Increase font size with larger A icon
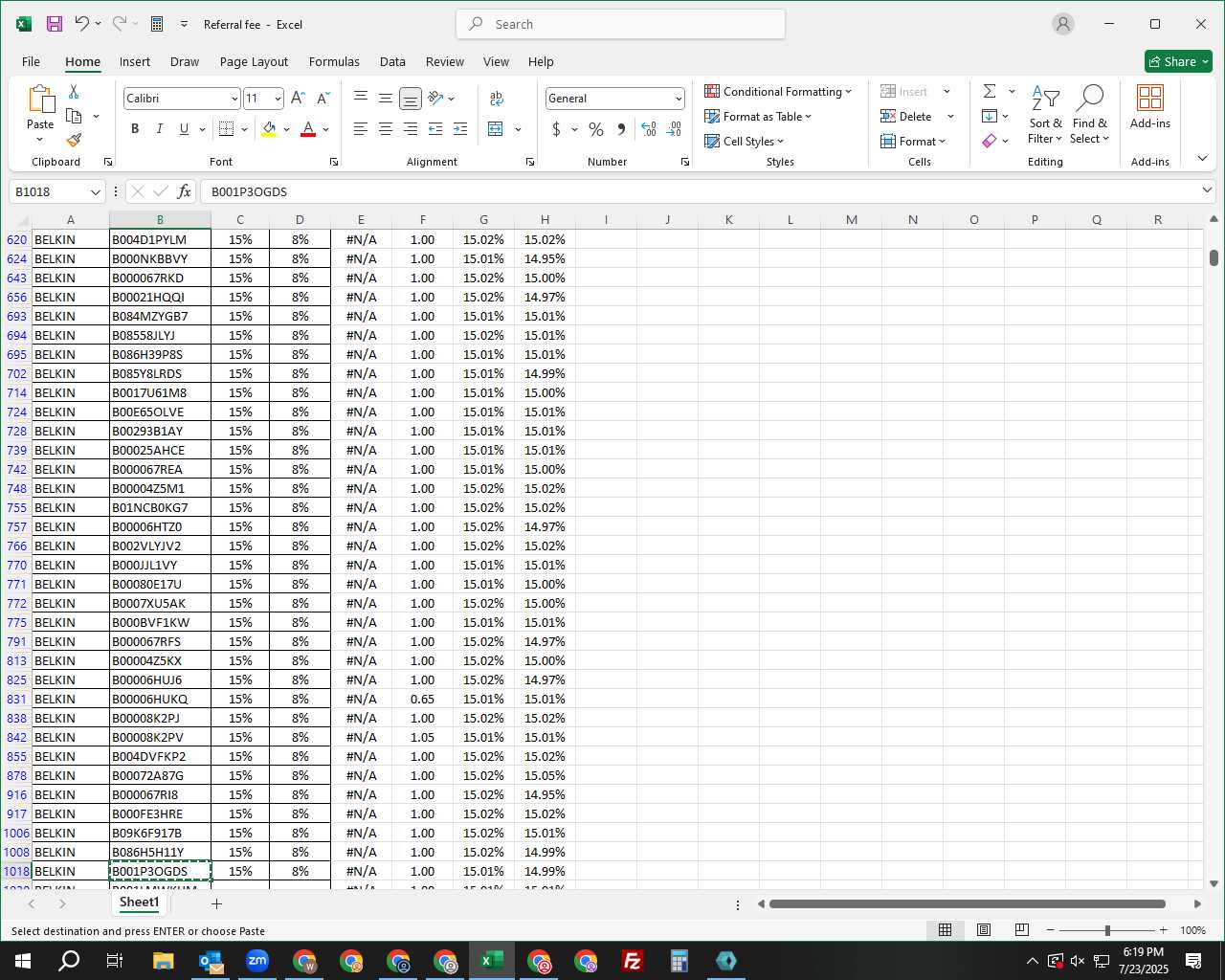Viewport: 1225px width, 980px height. tap(298, 98)
